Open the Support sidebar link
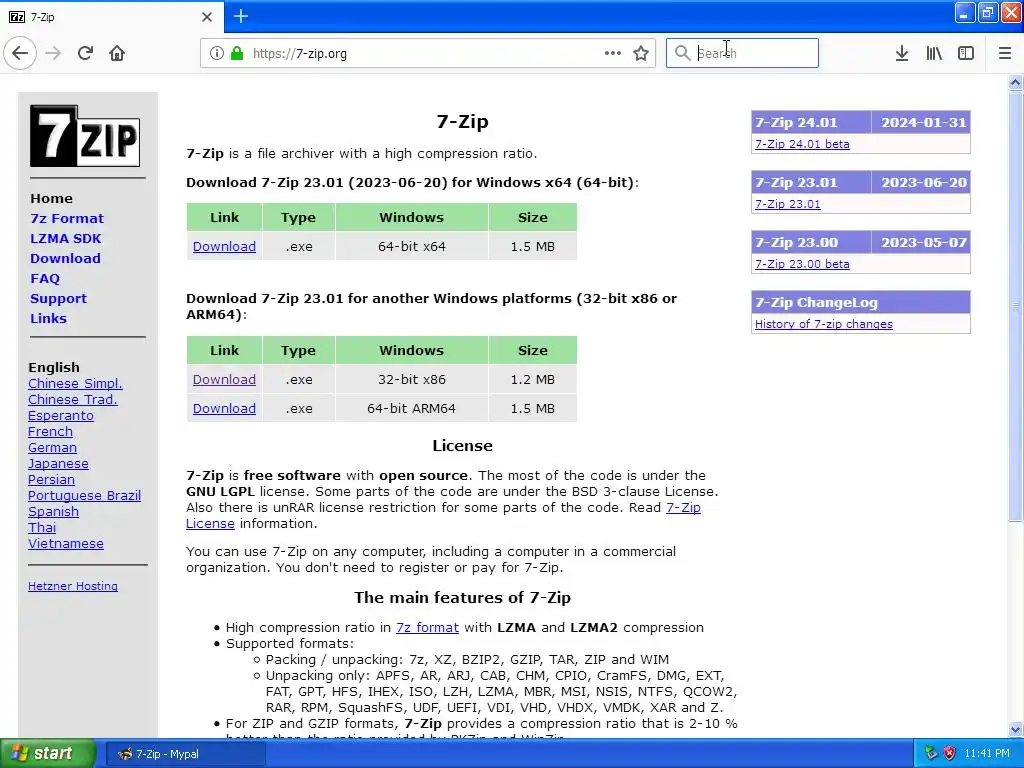 [x=58, y=298]
